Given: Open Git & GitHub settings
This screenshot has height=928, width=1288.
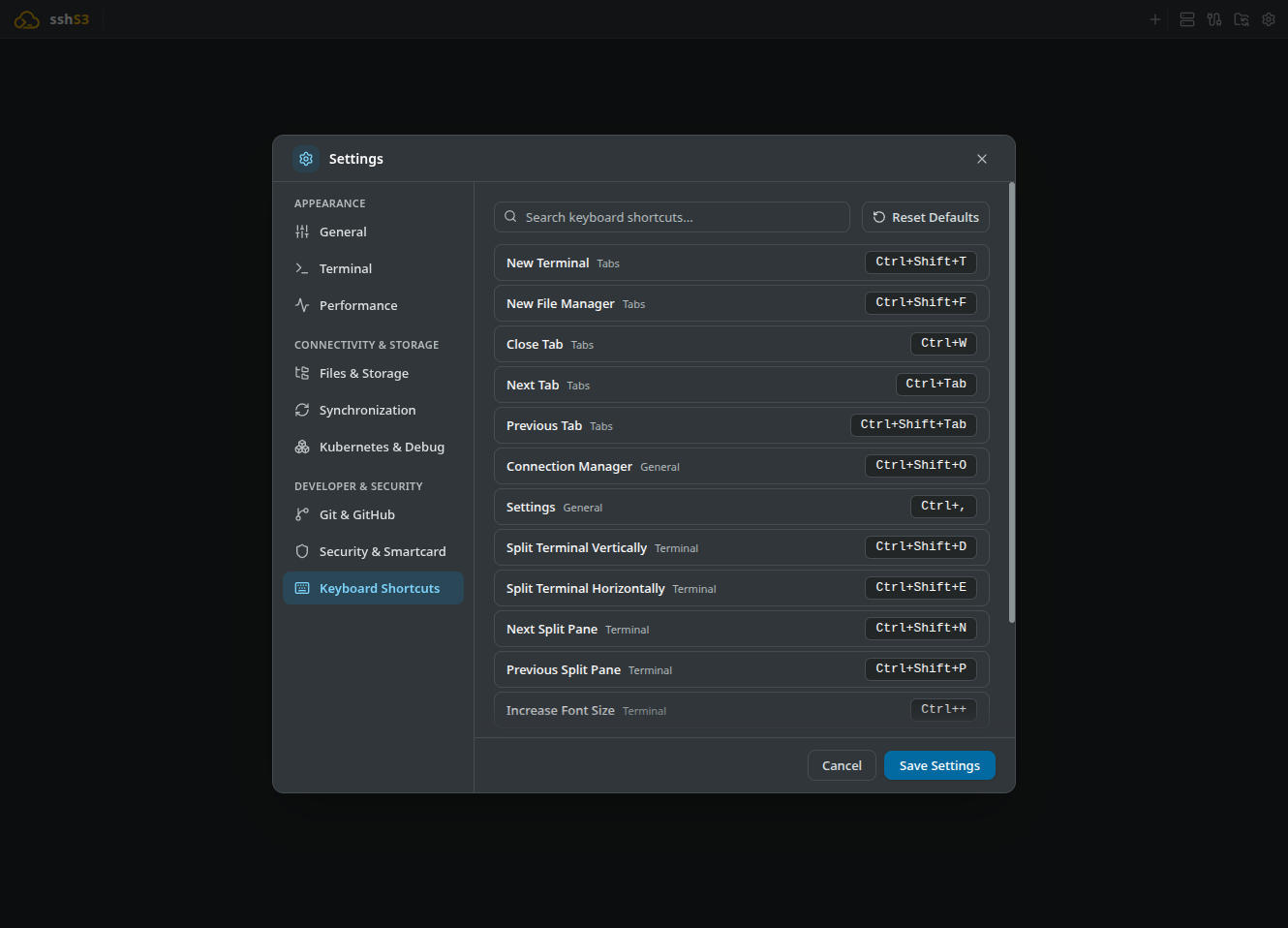Looking at the screenshot, I should (x=373, y=515).
